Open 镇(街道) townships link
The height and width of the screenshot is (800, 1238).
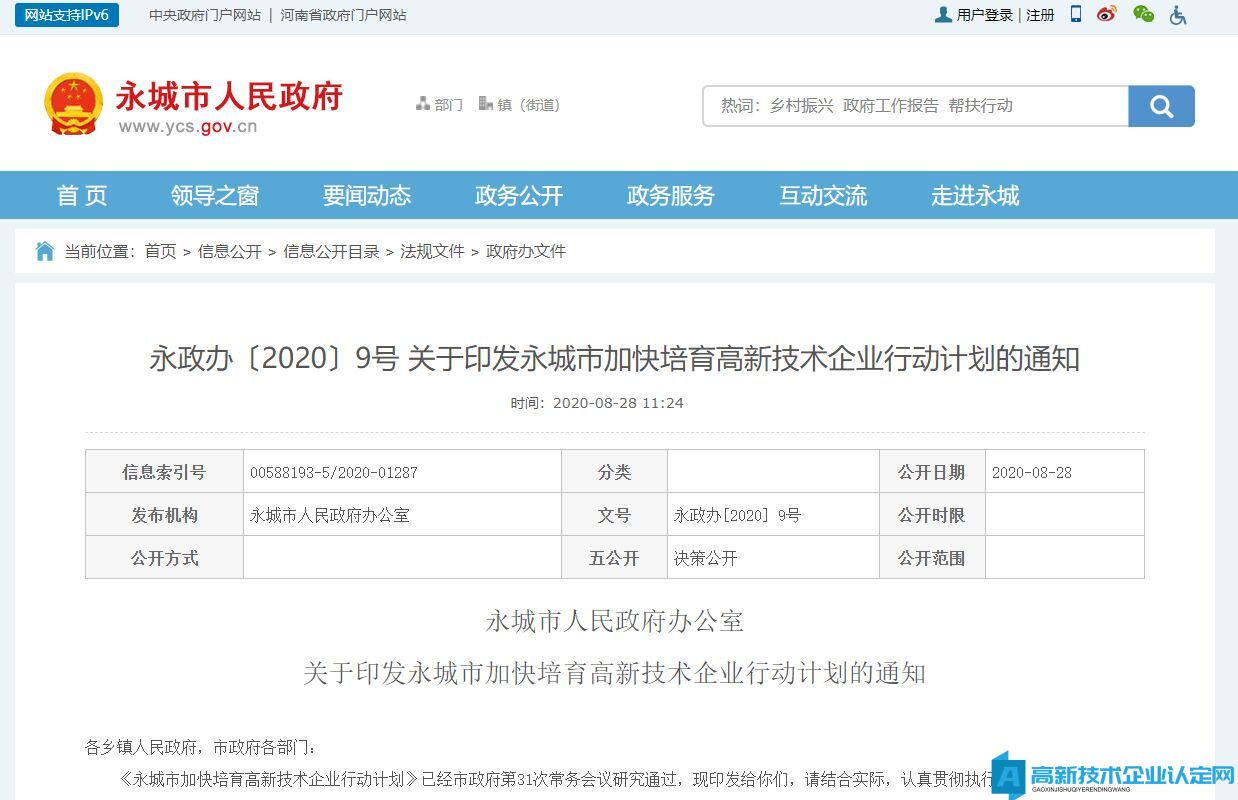tap(520, 104)
